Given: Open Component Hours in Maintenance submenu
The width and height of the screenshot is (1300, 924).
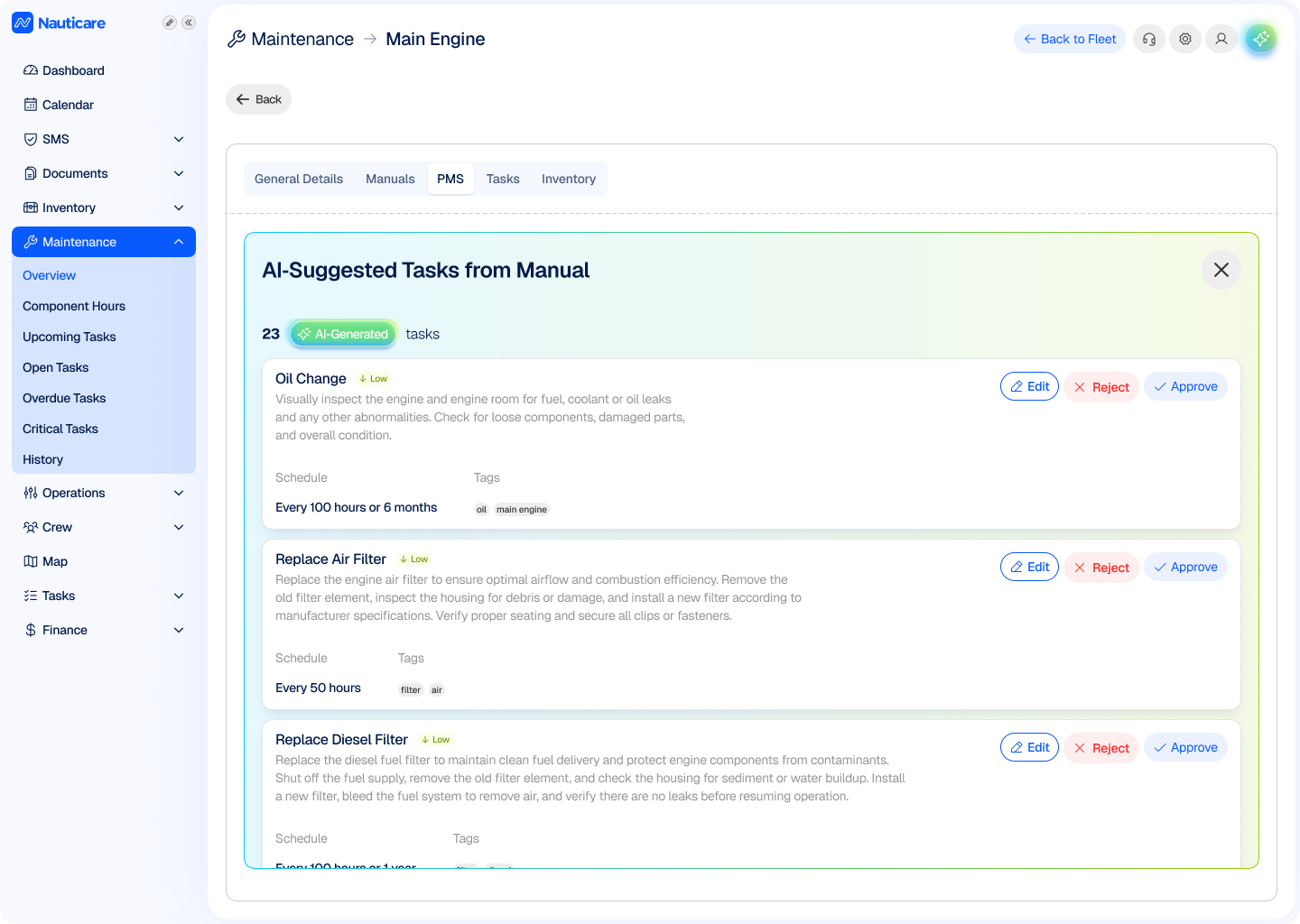Looking at the screenshot, I should point(74,306).
